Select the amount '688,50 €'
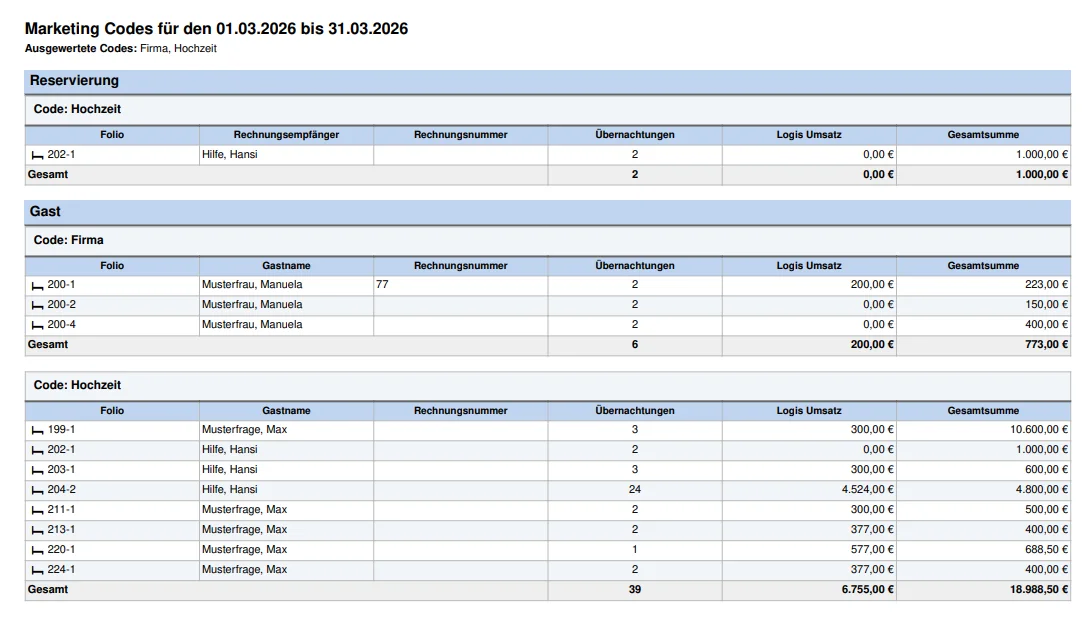The width and height of the screenshot is (1089, 632). (x=1046, y=549)
